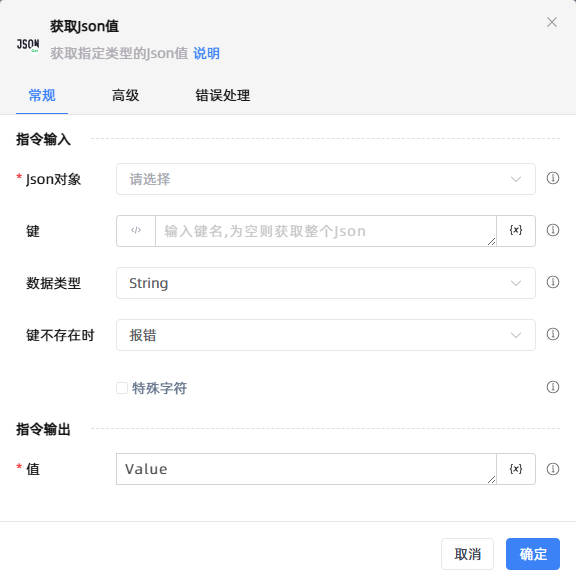This screenshot has width=576, height=586.
Task: Switch to the 高级 tab
Action: tap(125, 96)
